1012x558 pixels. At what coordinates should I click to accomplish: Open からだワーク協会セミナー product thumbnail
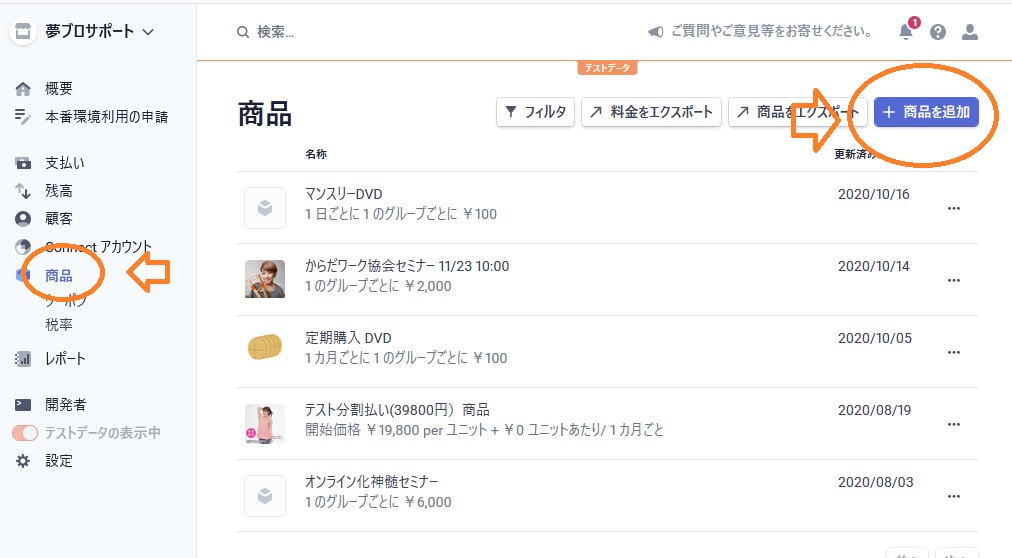[x=265, y=279]
